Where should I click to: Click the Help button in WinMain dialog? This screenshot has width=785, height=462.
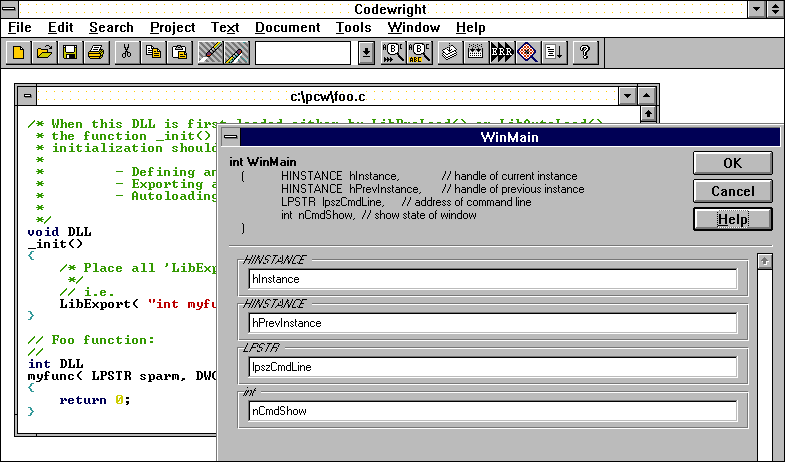(732, 219)
